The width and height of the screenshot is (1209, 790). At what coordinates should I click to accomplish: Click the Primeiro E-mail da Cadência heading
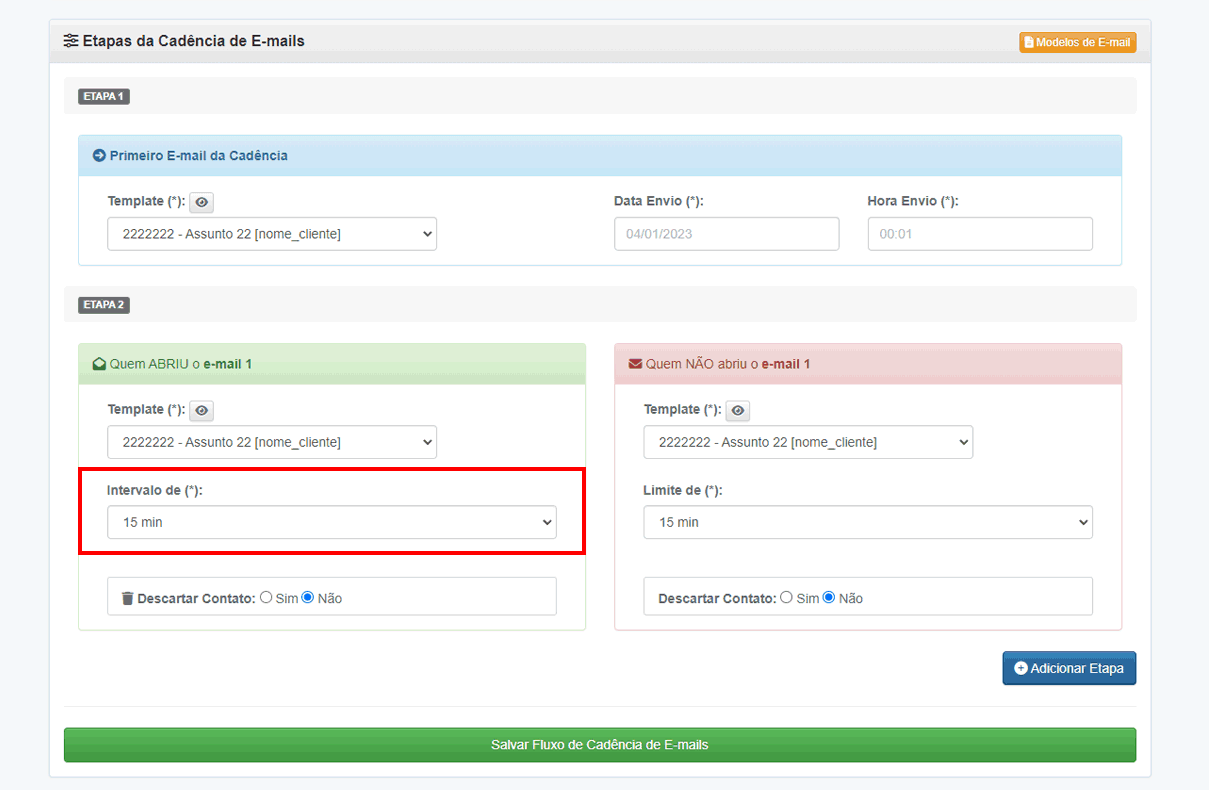coord(198,156)
